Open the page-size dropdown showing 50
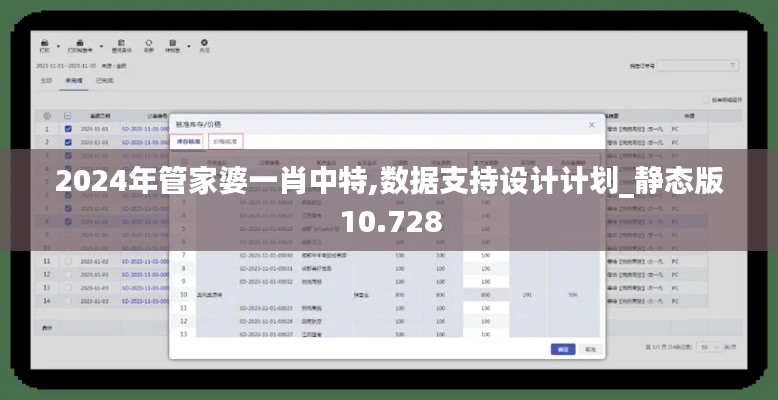This screenshot has width=778, height=400. [x=710, y=348]
